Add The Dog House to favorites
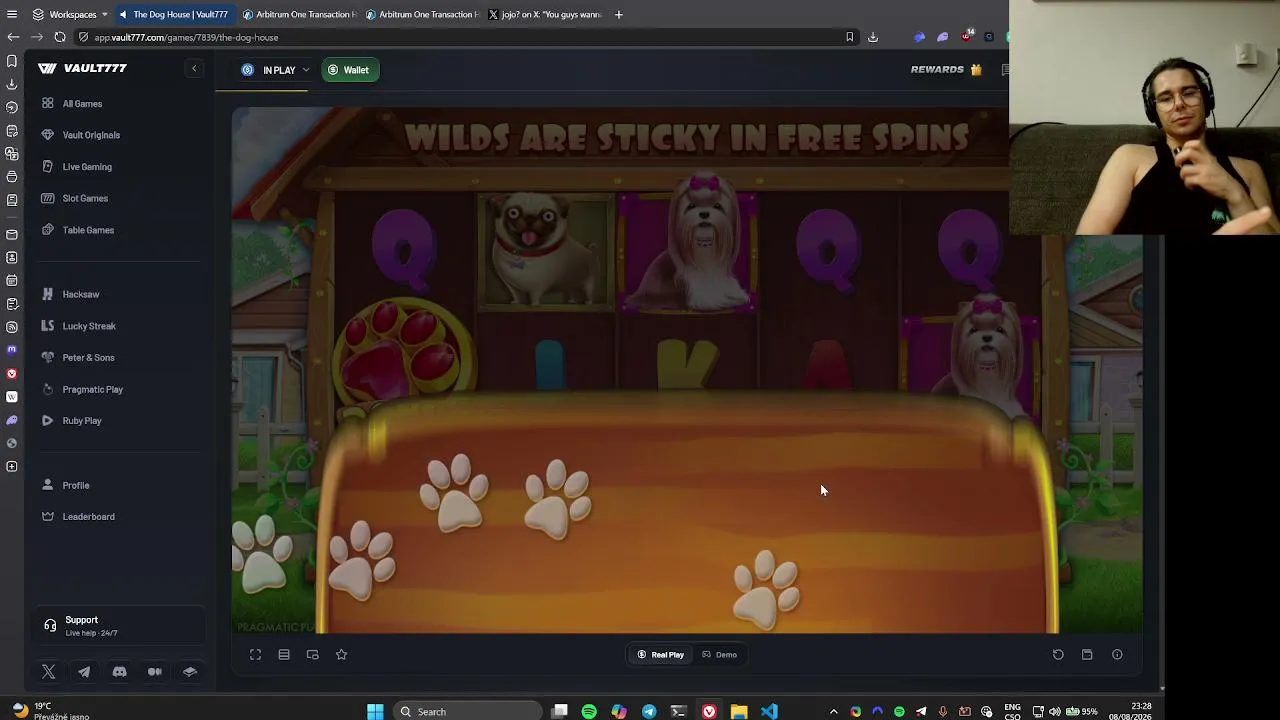The width and height of the screenshot is (1280, 720). (x=341, y=655)
